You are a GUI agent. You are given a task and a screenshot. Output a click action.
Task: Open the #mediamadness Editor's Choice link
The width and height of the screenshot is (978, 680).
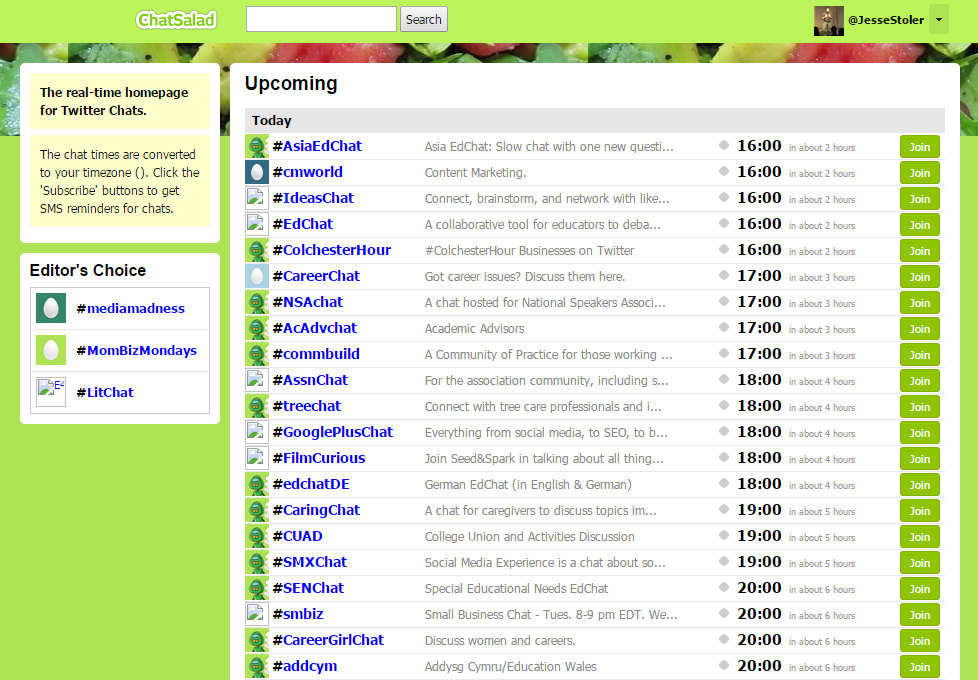coord(130,308)
